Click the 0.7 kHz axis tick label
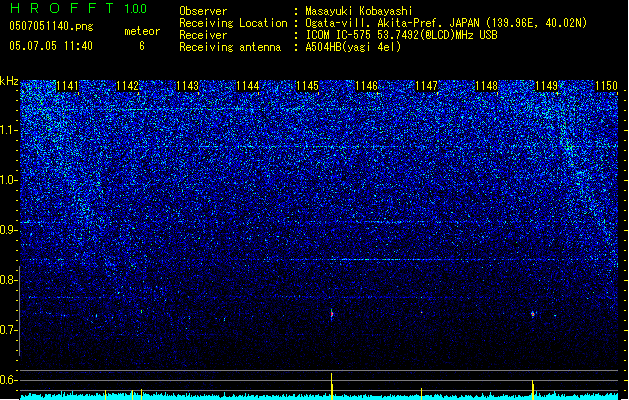Image resolution: width=629 pixels, height=400 pixels. 8,330
